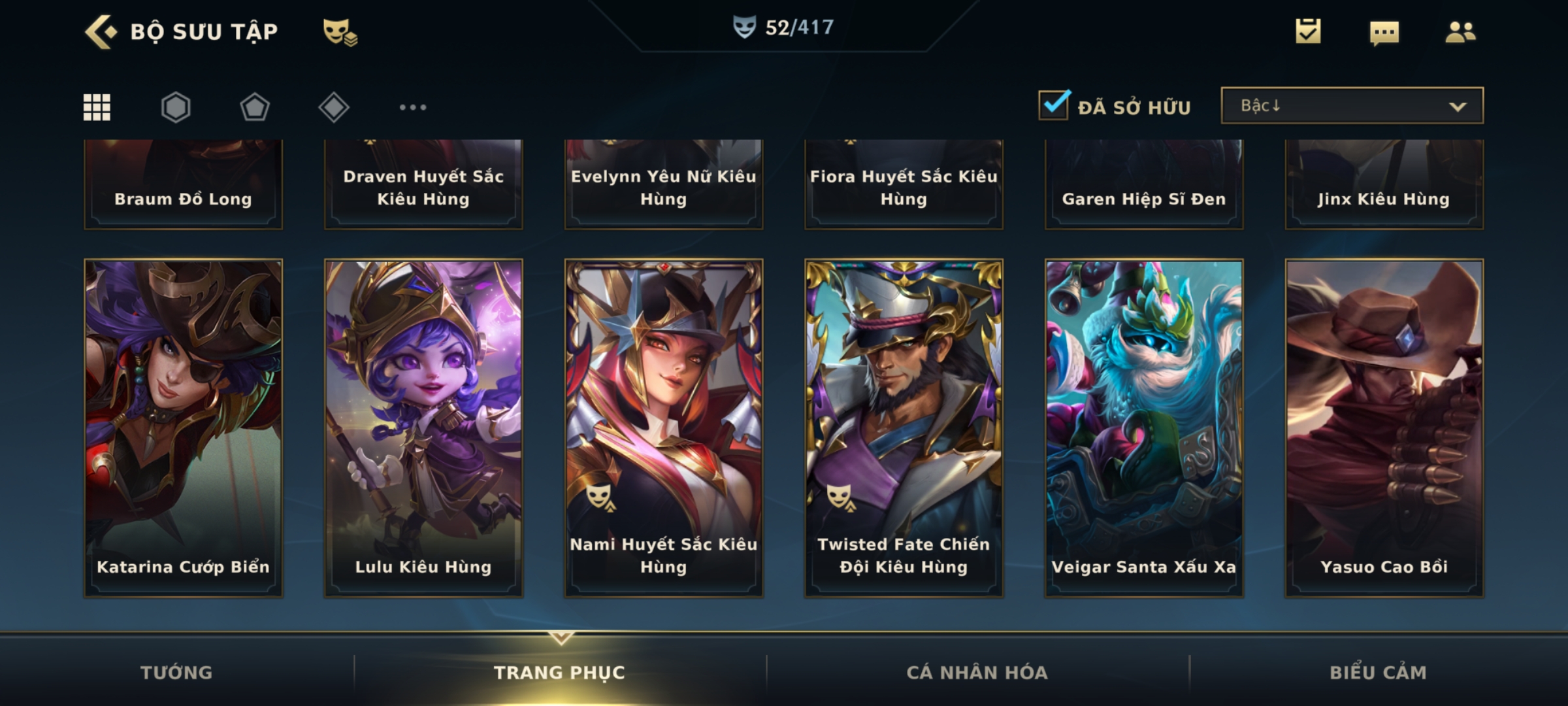Viewport: 1568px width, 706px height.
Task: Open the skin shop mask-and-coins icon
Action: coord(340,32)
